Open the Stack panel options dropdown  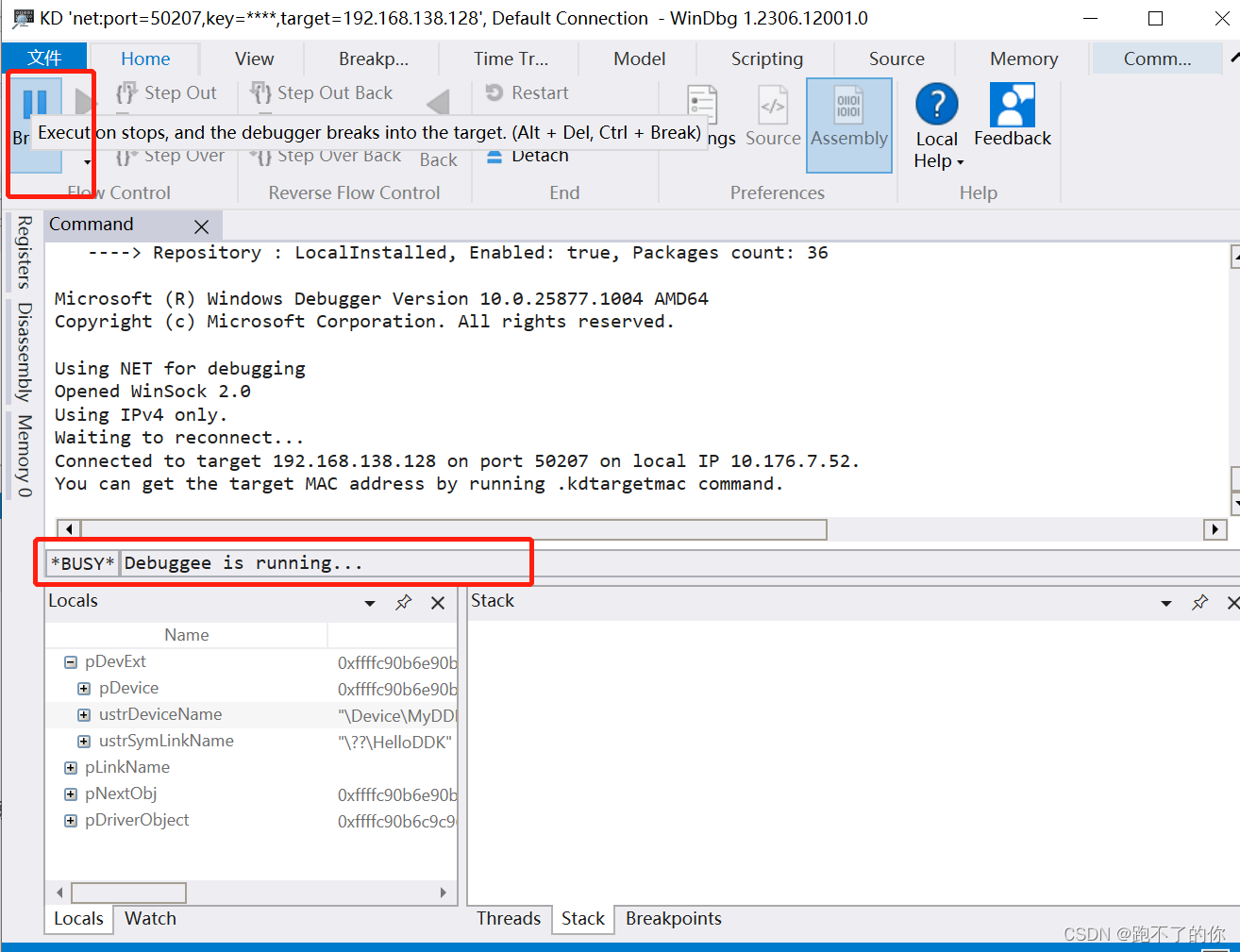click(1166, 603)
